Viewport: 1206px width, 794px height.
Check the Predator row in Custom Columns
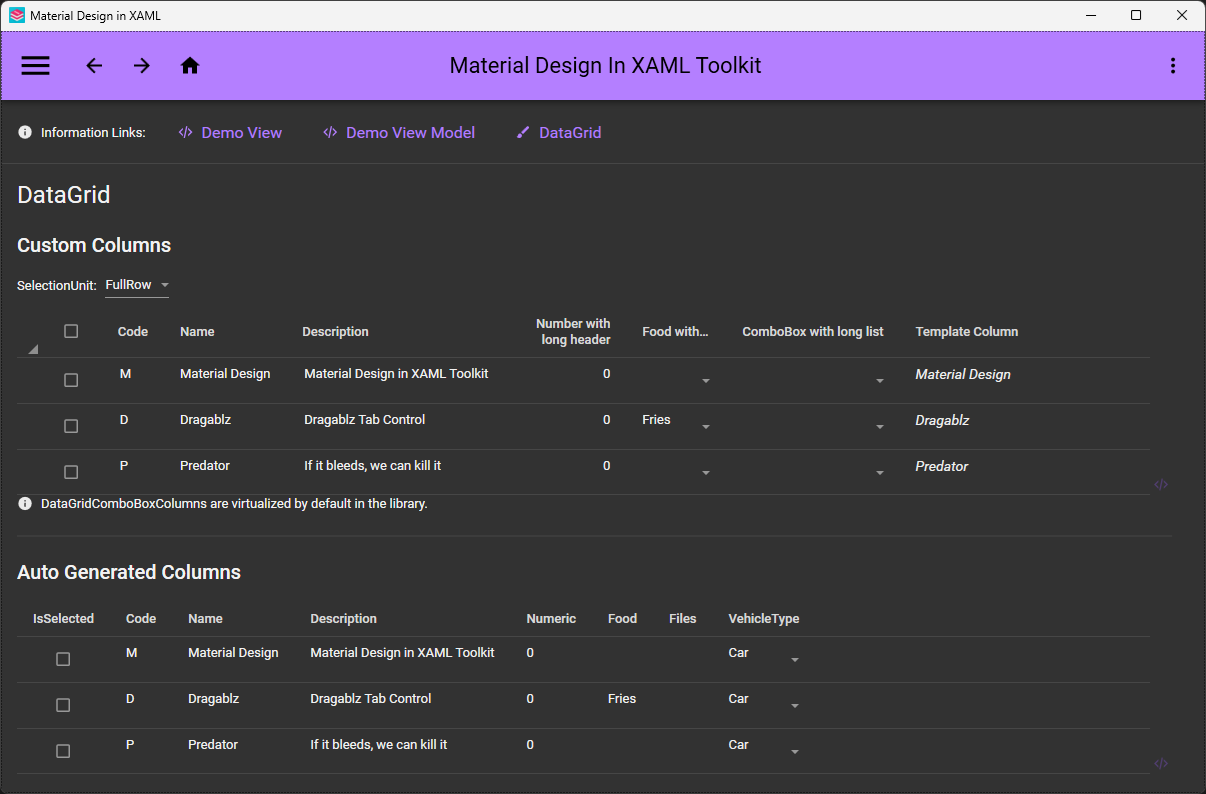[71, 472]
